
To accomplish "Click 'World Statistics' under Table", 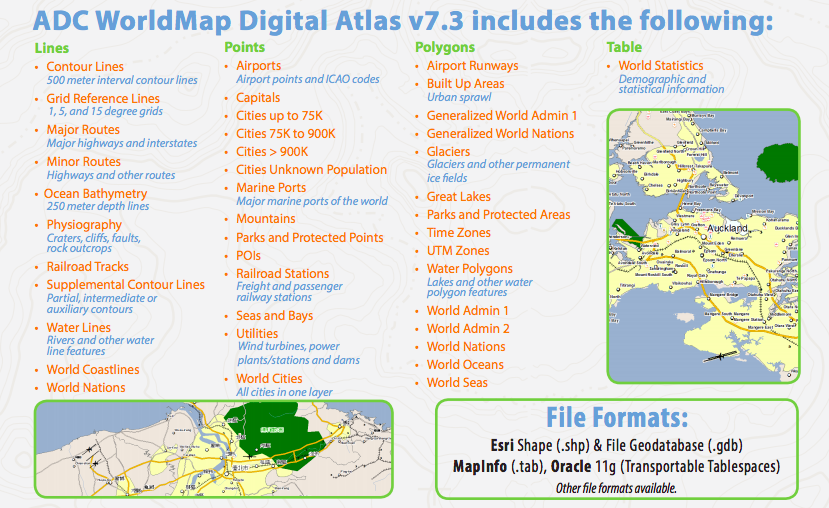I will 661,66.
